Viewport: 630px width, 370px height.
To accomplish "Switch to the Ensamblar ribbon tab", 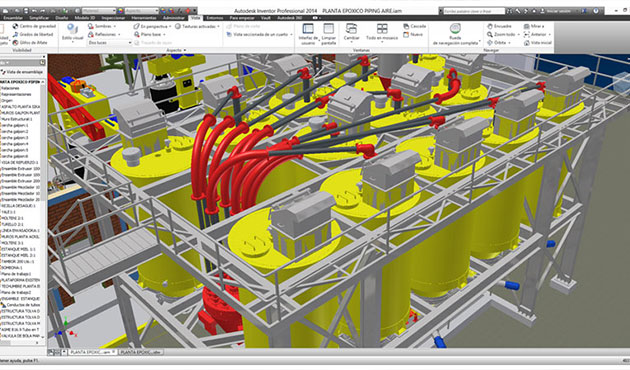I will [13, 18].
